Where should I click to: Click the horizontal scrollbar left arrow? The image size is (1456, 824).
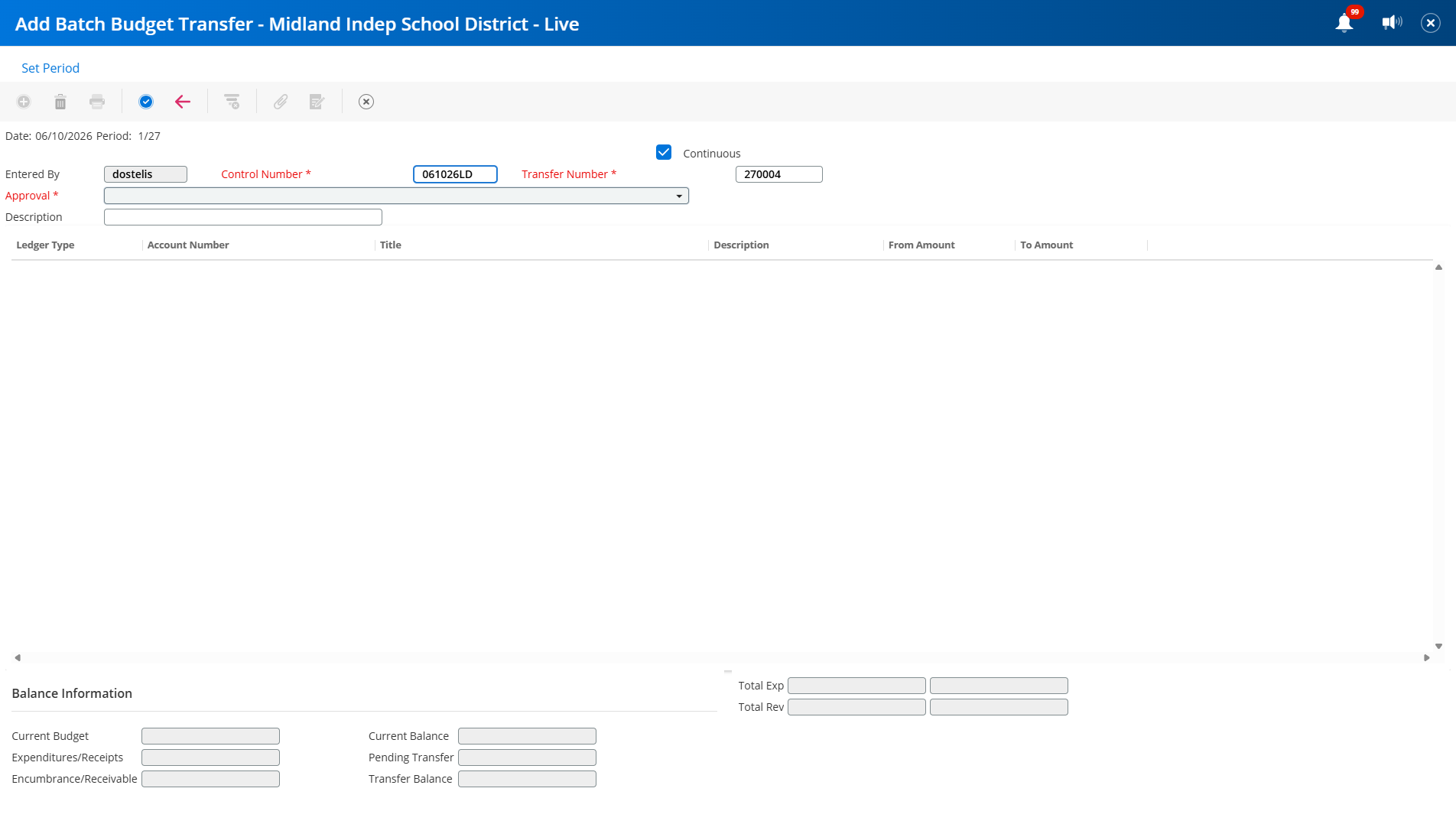[x=18, y=658]
